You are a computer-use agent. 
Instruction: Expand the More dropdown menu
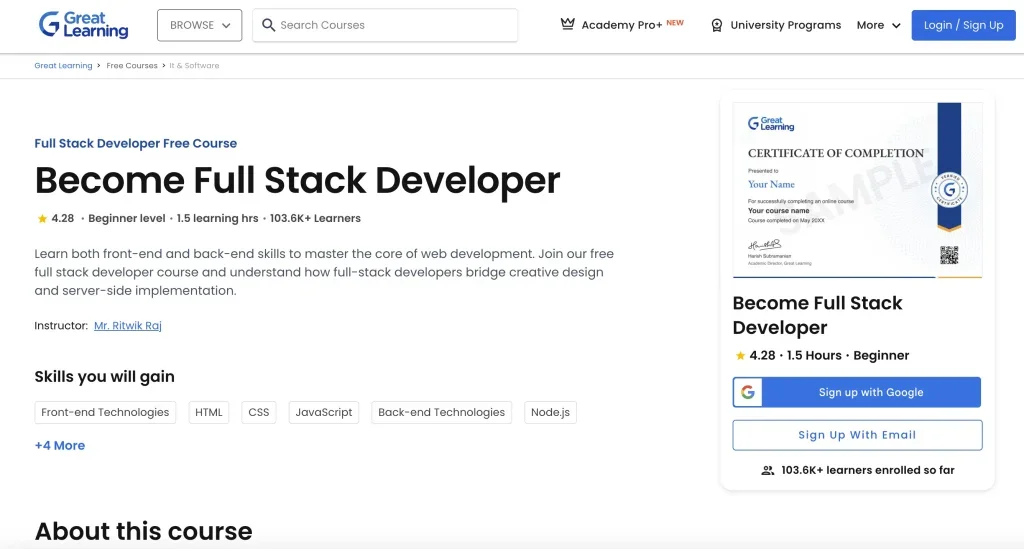pyautogui.click(x=878, y=25)
